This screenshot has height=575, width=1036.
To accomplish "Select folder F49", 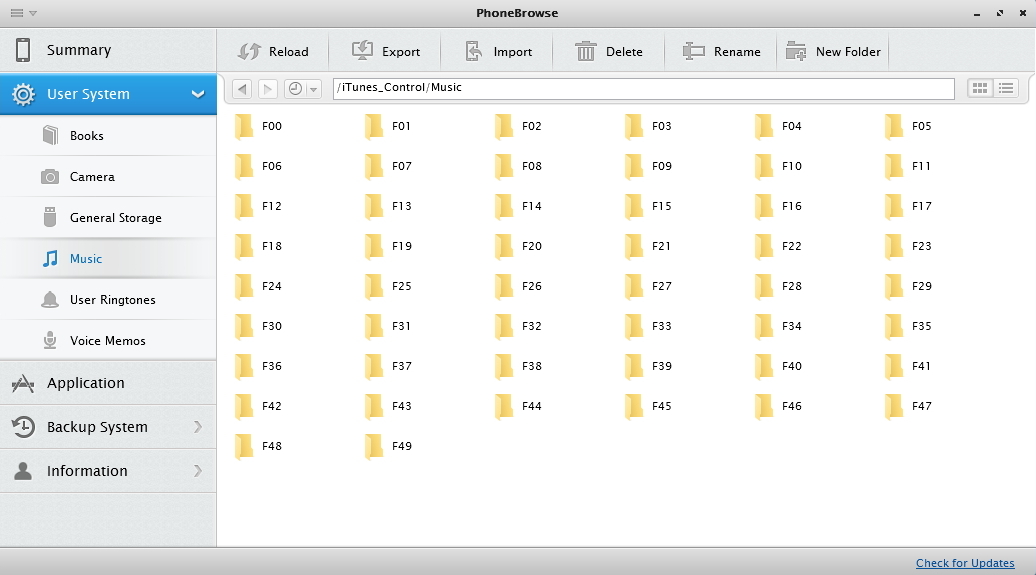I will coord(388,445).
